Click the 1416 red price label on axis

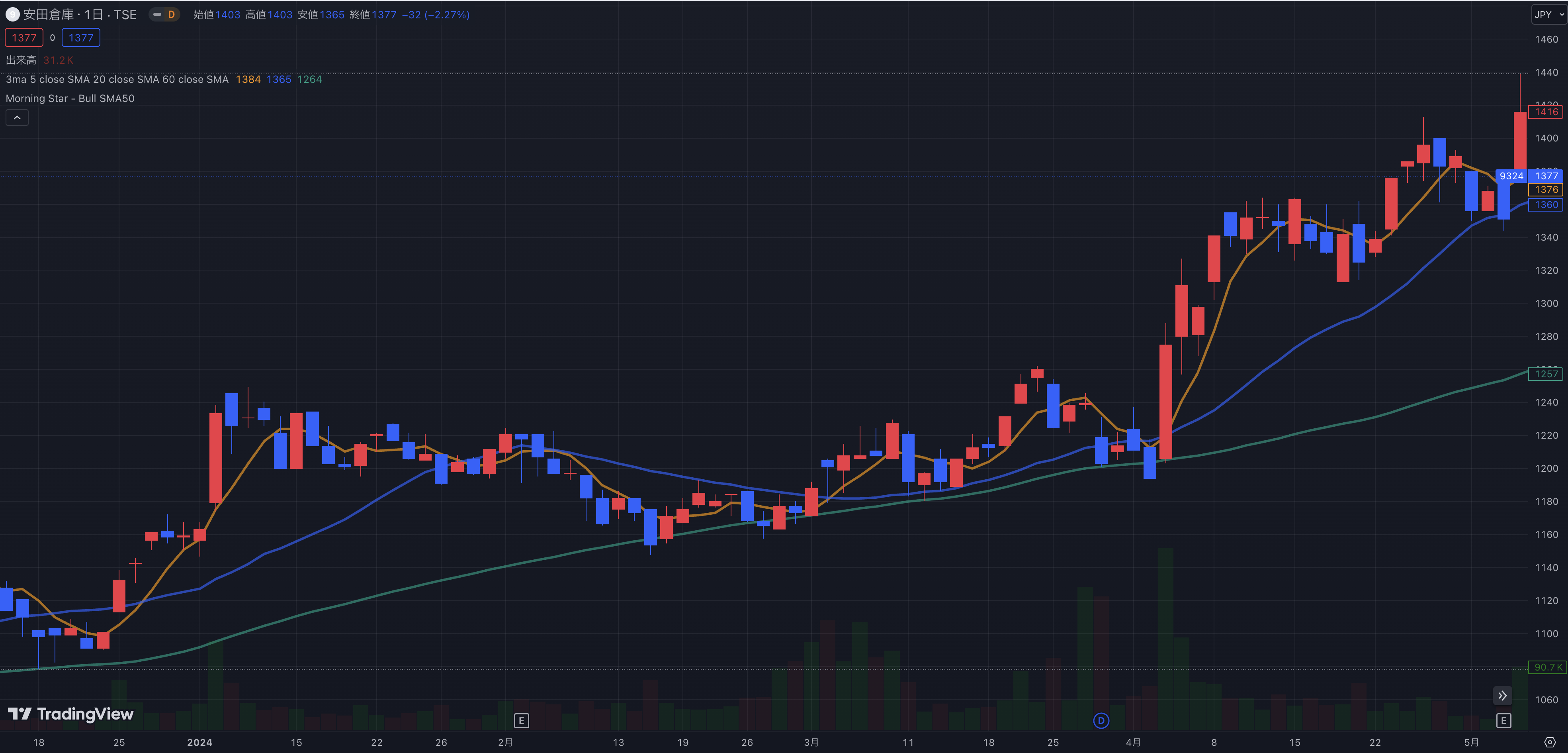(x=1545, y=112)
